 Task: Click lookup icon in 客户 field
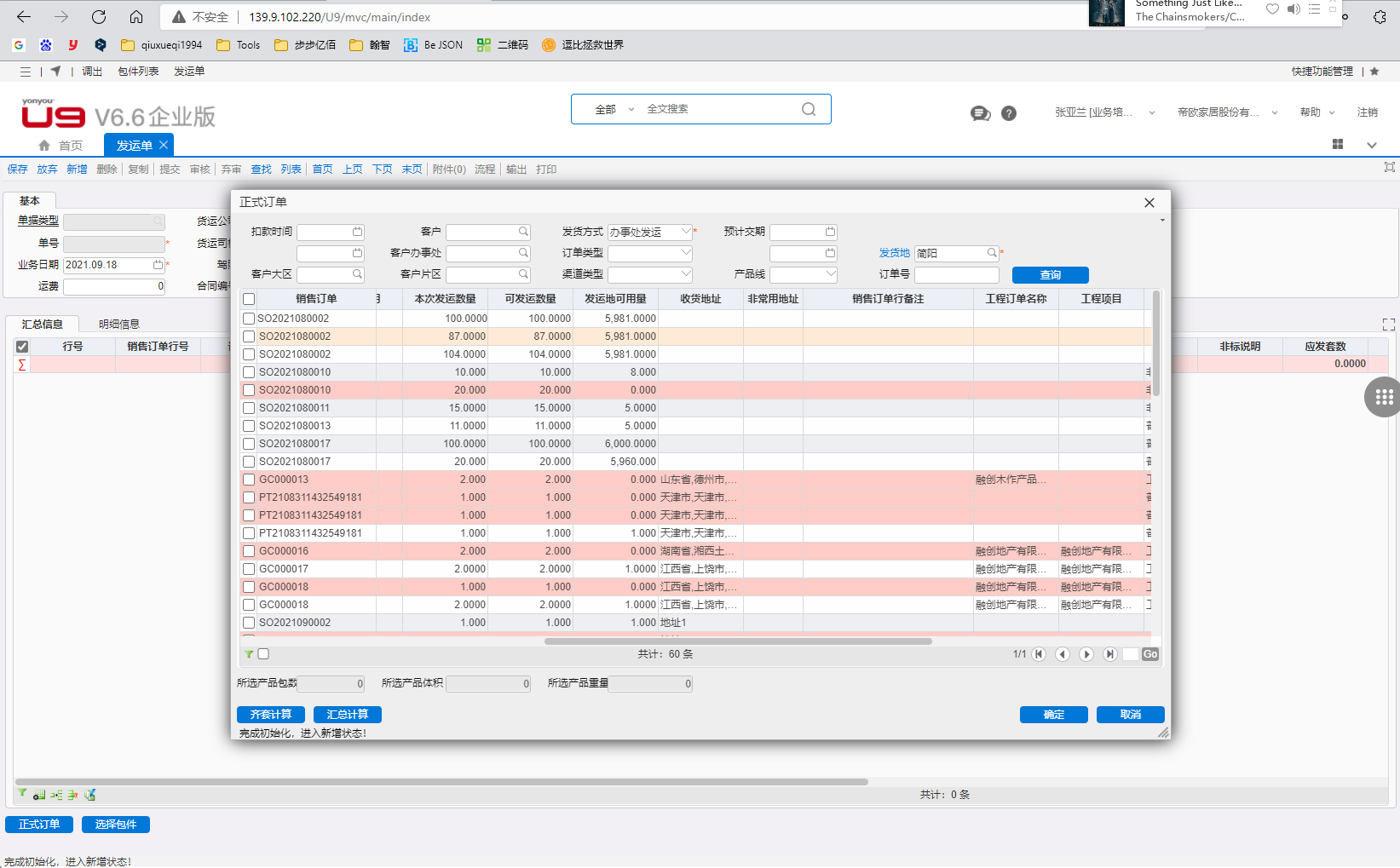523,232
